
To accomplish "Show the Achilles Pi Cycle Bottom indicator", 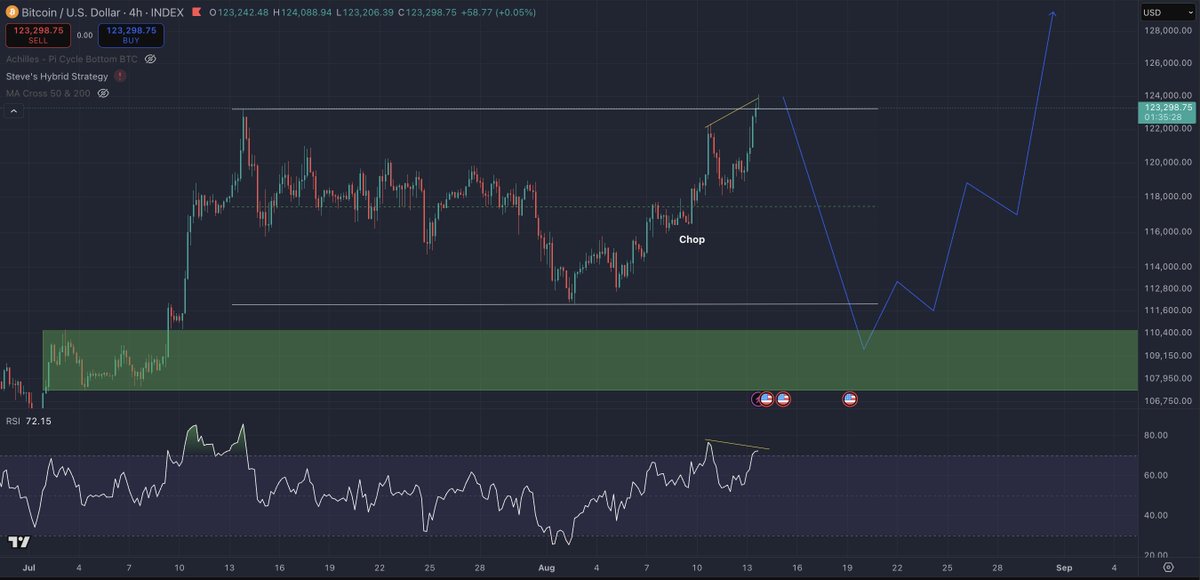I will (x=151, y=59).
